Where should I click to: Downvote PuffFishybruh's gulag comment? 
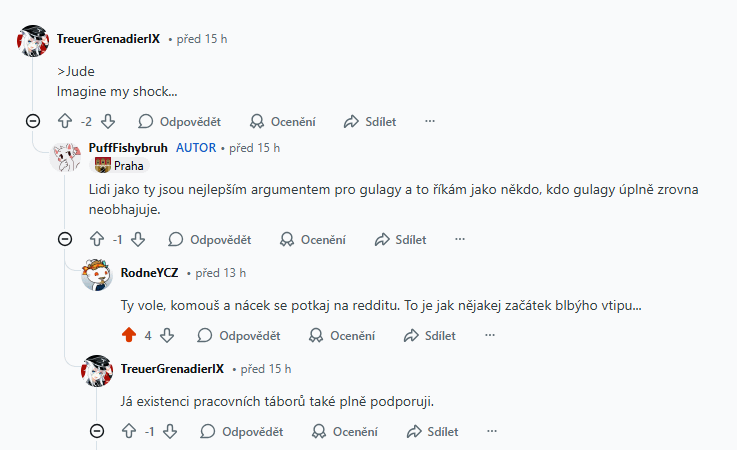(x=139, y=239)
